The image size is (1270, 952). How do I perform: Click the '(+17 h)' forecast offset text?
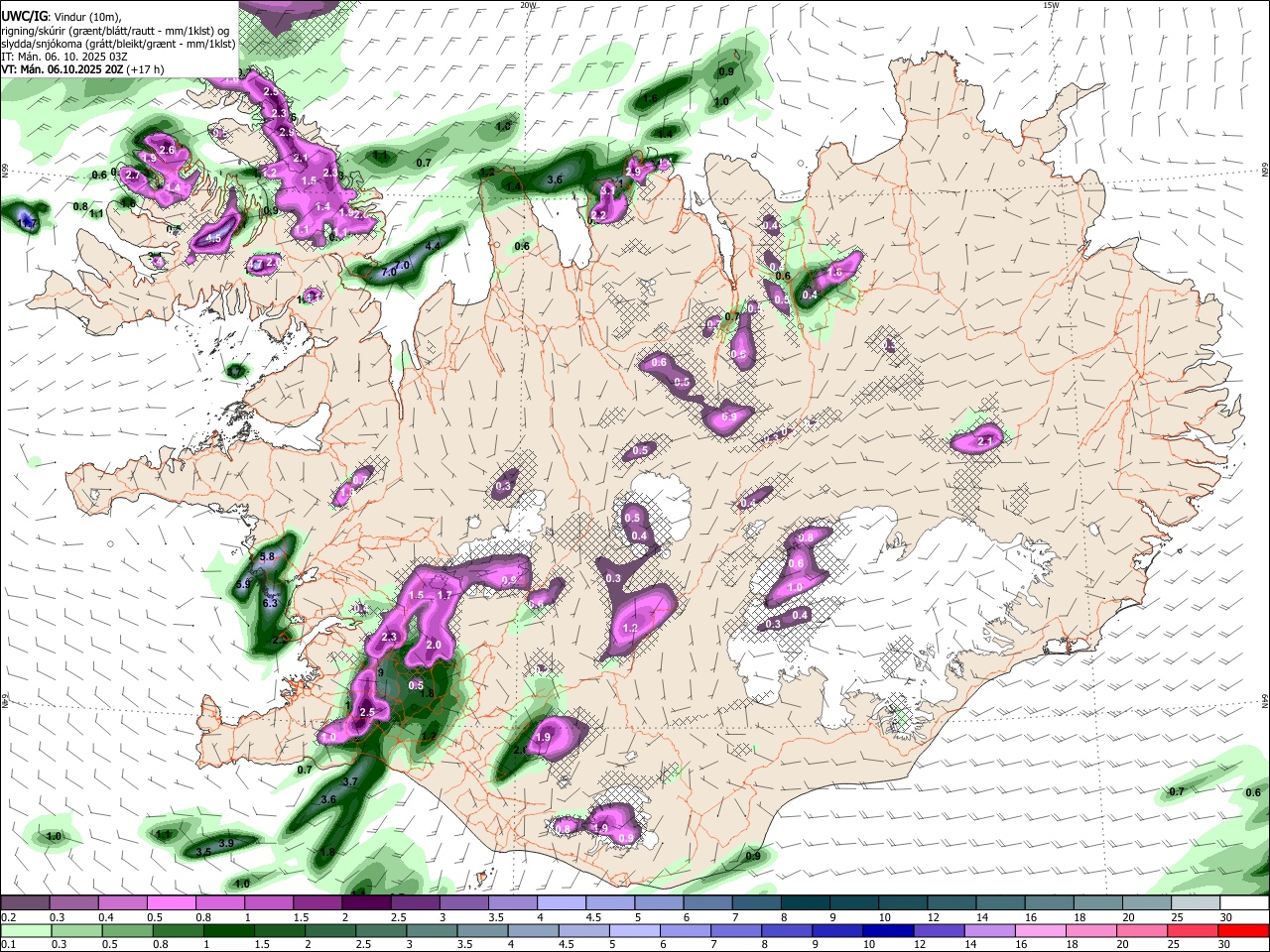[146, 69]
